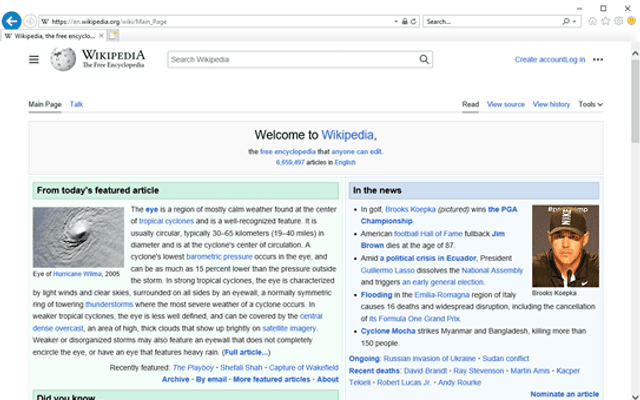
Task: Select the Main Page tab
Action: pyautogui.click(x=45, y=104)
